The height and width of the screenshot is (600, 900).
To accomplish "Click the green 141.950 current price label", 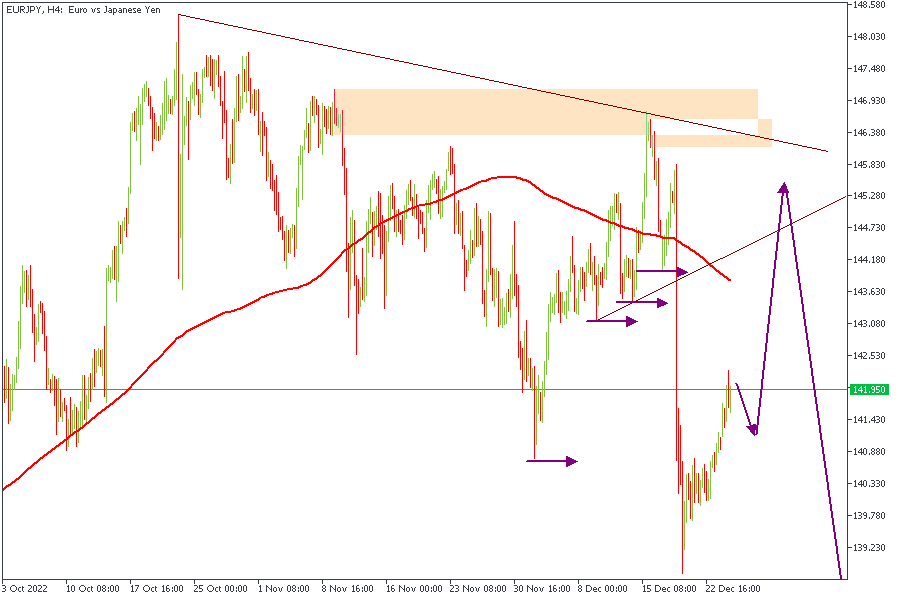I will 868,390.
